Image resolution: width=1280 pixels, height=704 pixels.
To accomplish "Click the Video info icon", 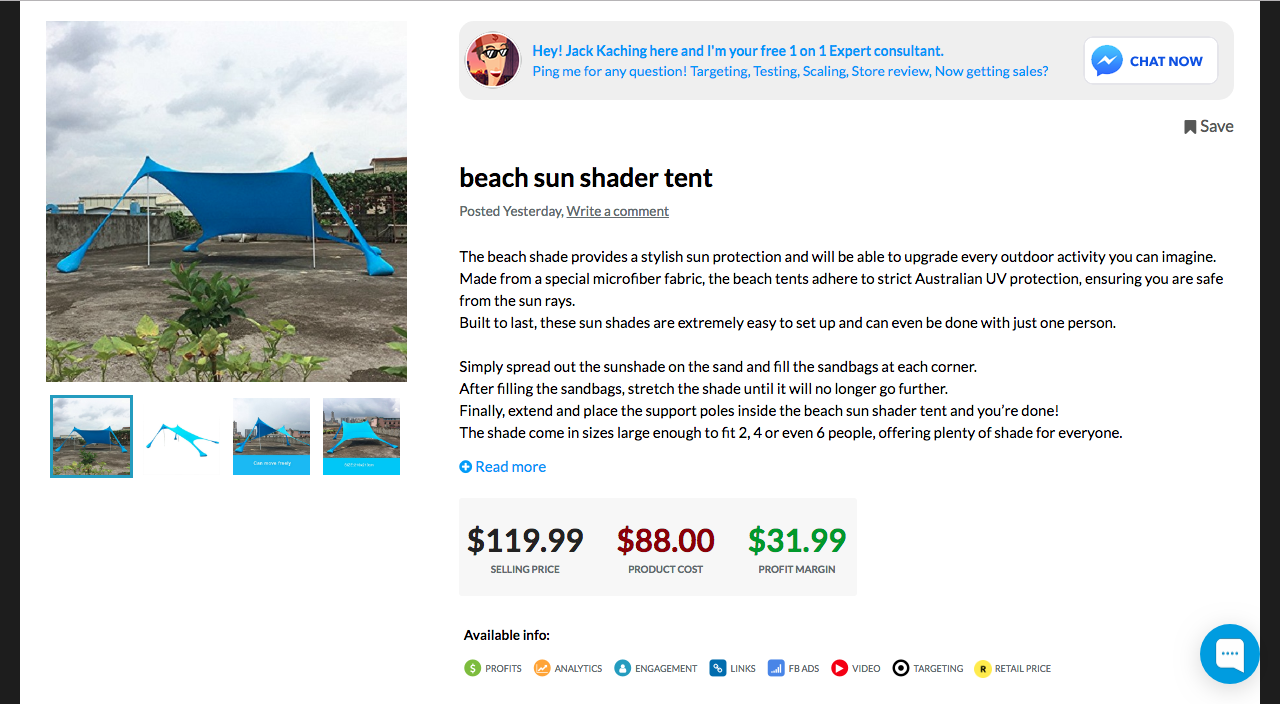I will click(x=840, y=668).
